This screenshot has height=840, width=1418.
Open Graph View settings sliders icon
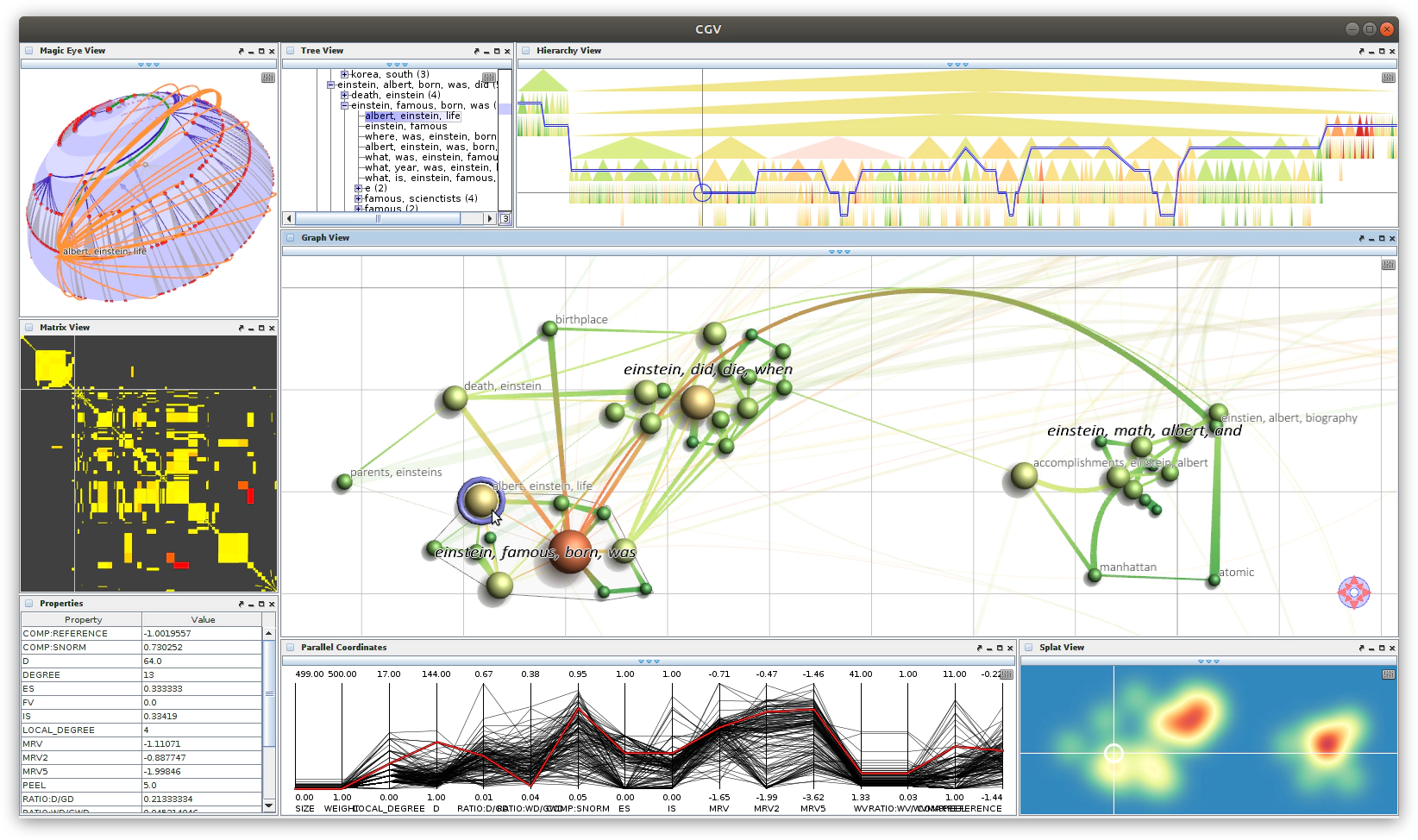click(x=1389, y=265)
